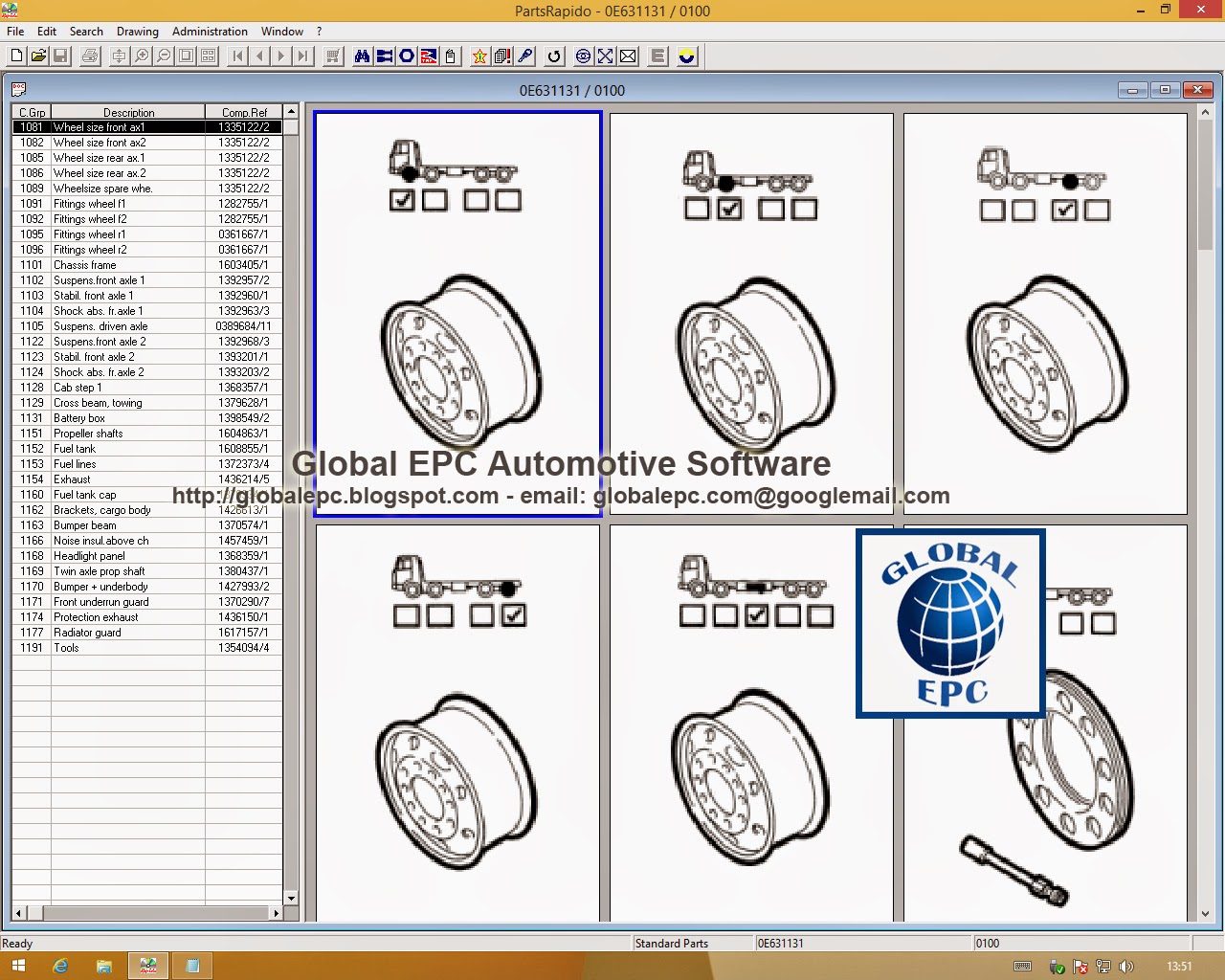Jump to the first drawing page arrow
The width and height of the screenshot is (1225, 980).
tap(237, 56)
